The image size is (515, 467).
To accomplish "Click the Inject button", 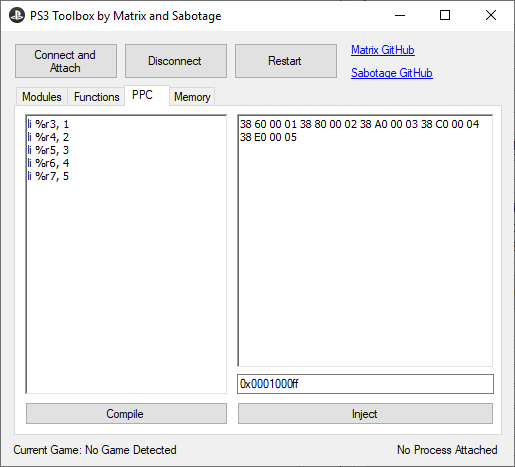I will 365,414.
